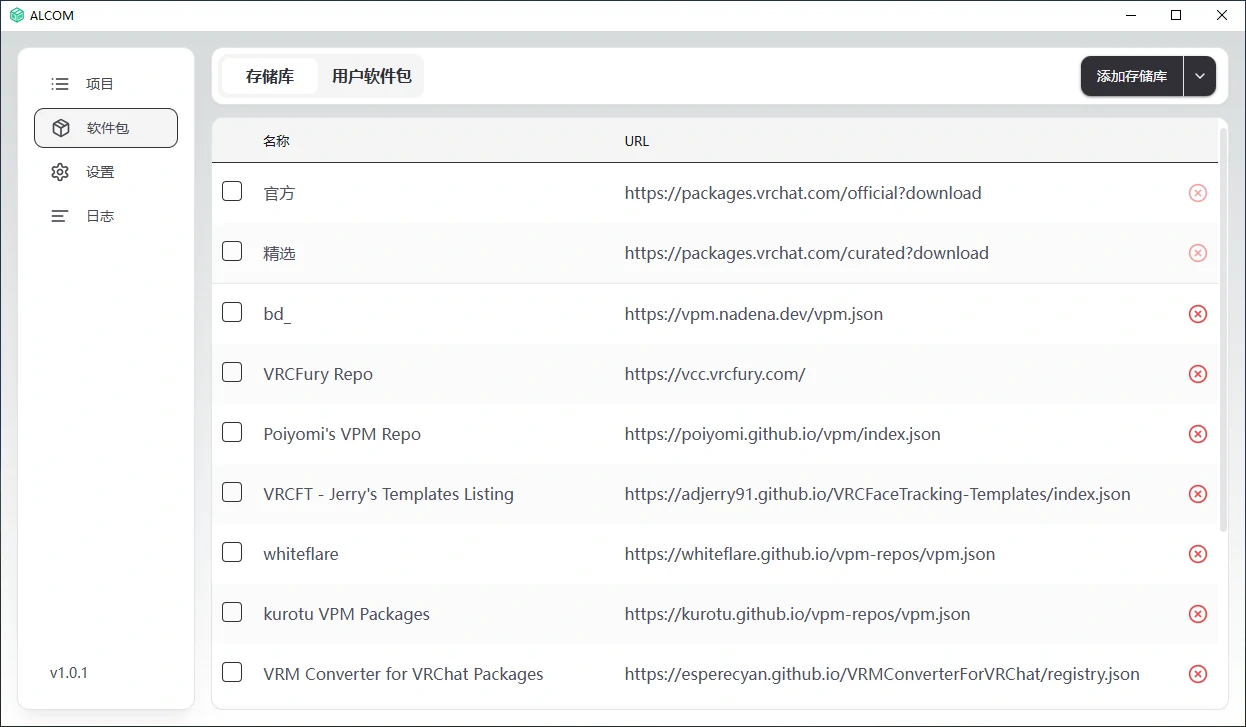
Task: Tick the whiteflare repository checkbox
Action: click(232, 553)
